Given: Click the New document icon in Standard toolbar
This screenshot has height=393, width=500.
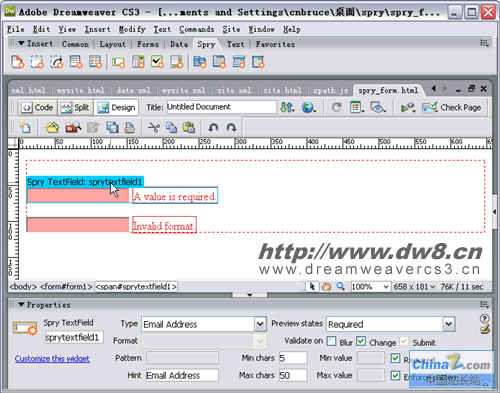Looking at the screenshot, I should click(25, 127).
